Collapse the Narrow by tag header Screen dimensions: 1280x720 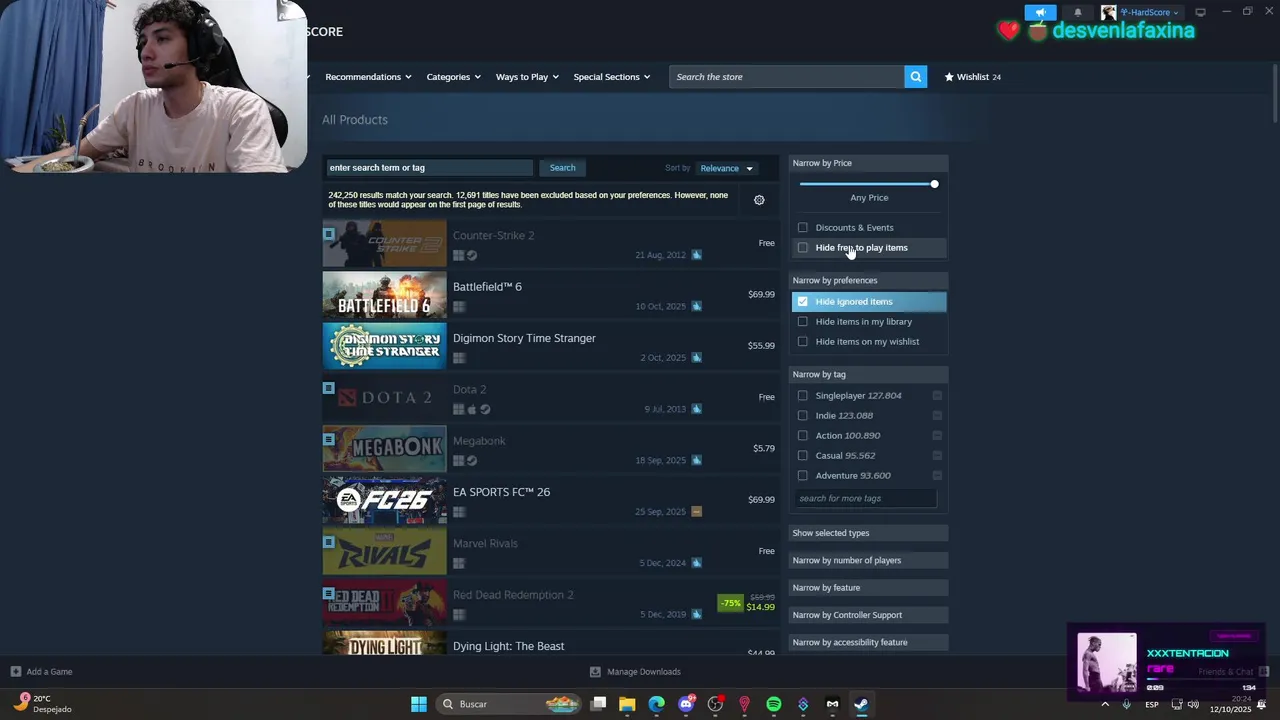click(x=869, y=374)
